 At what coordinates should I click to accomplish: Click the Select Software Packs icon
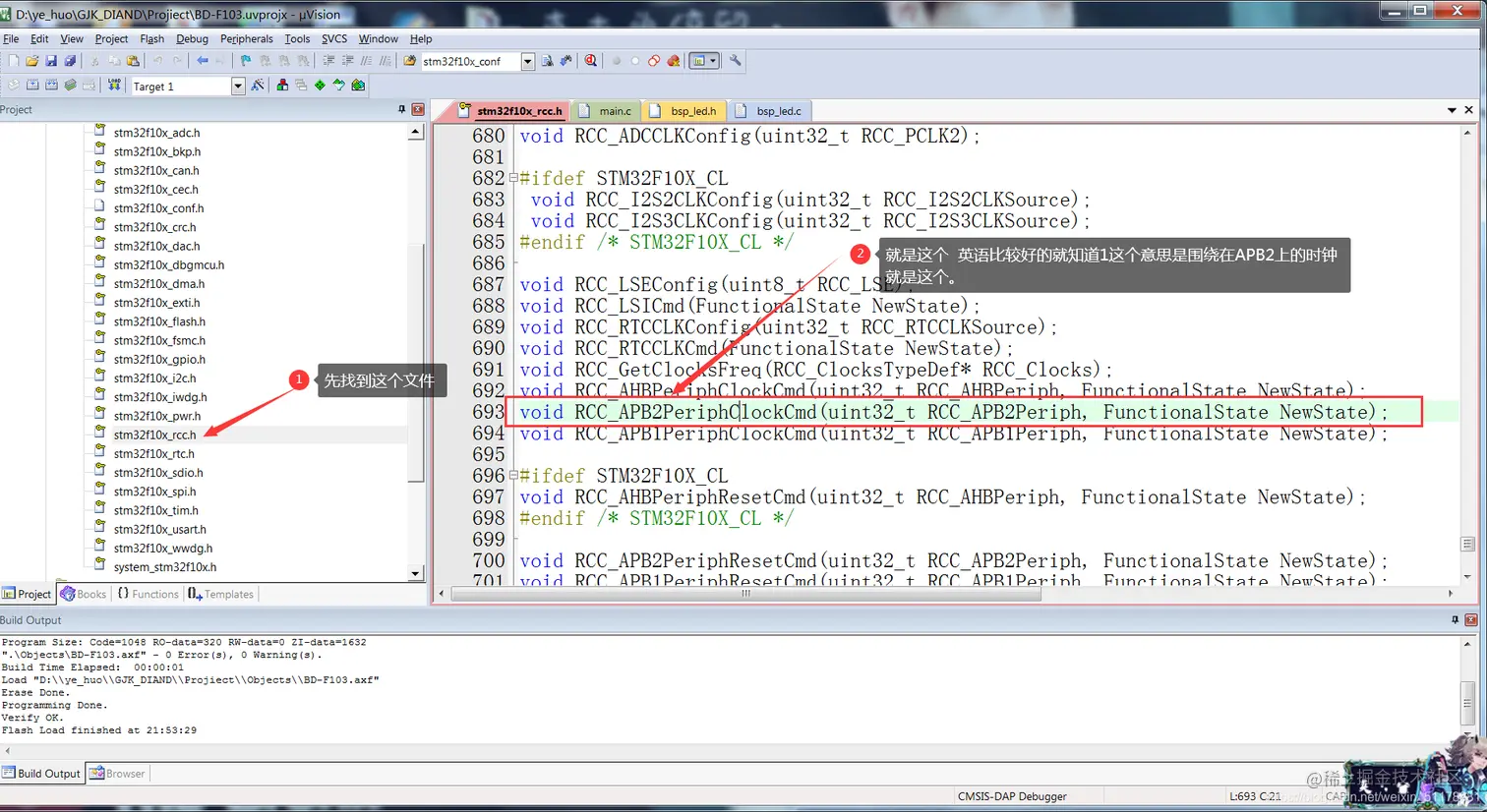point(338,86)
